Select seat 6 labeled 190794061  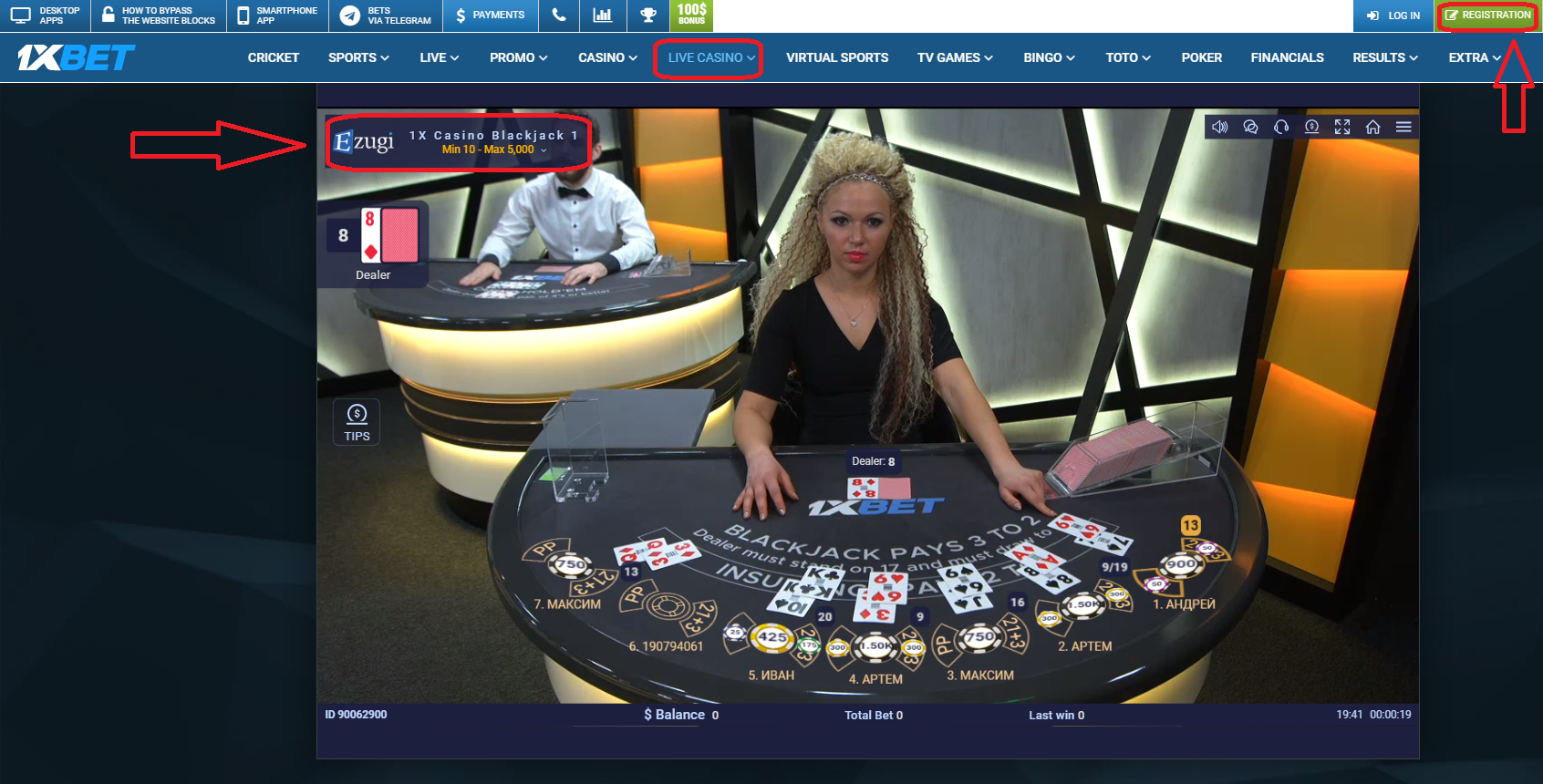click(666, 646)
